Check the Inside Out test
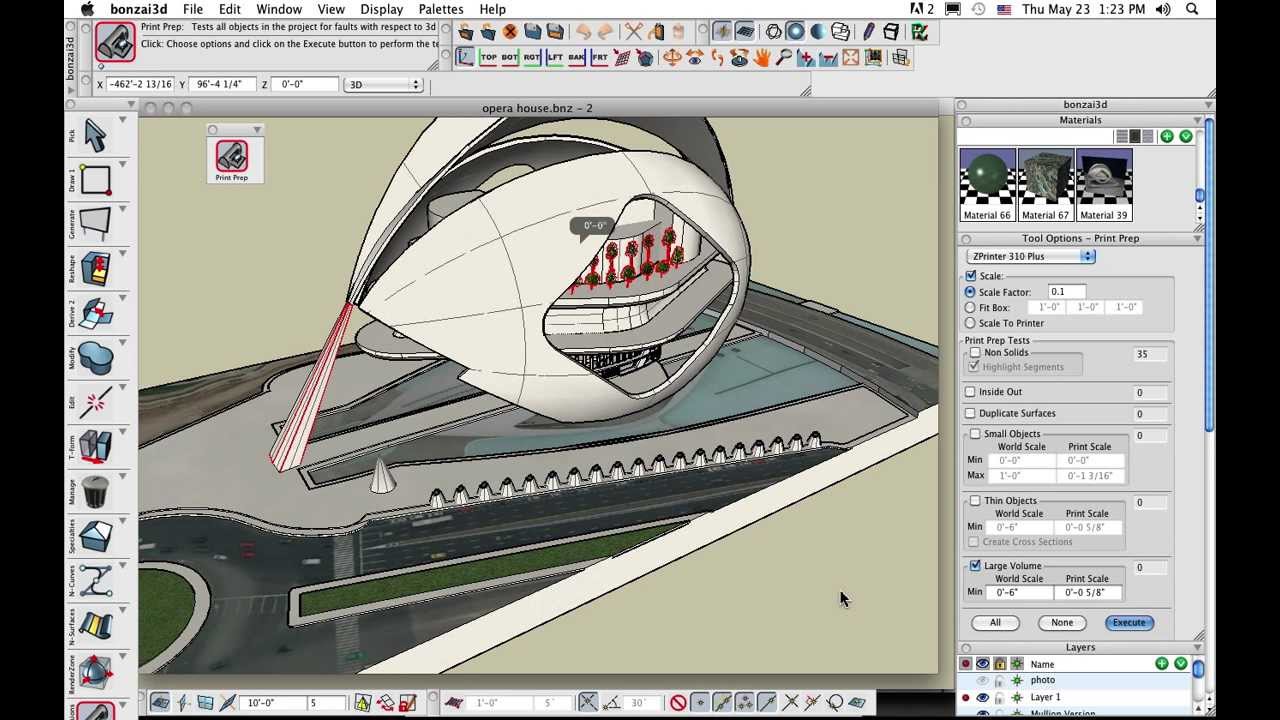Viewport: 1280px width, 720px height. (x=970, y=392)
